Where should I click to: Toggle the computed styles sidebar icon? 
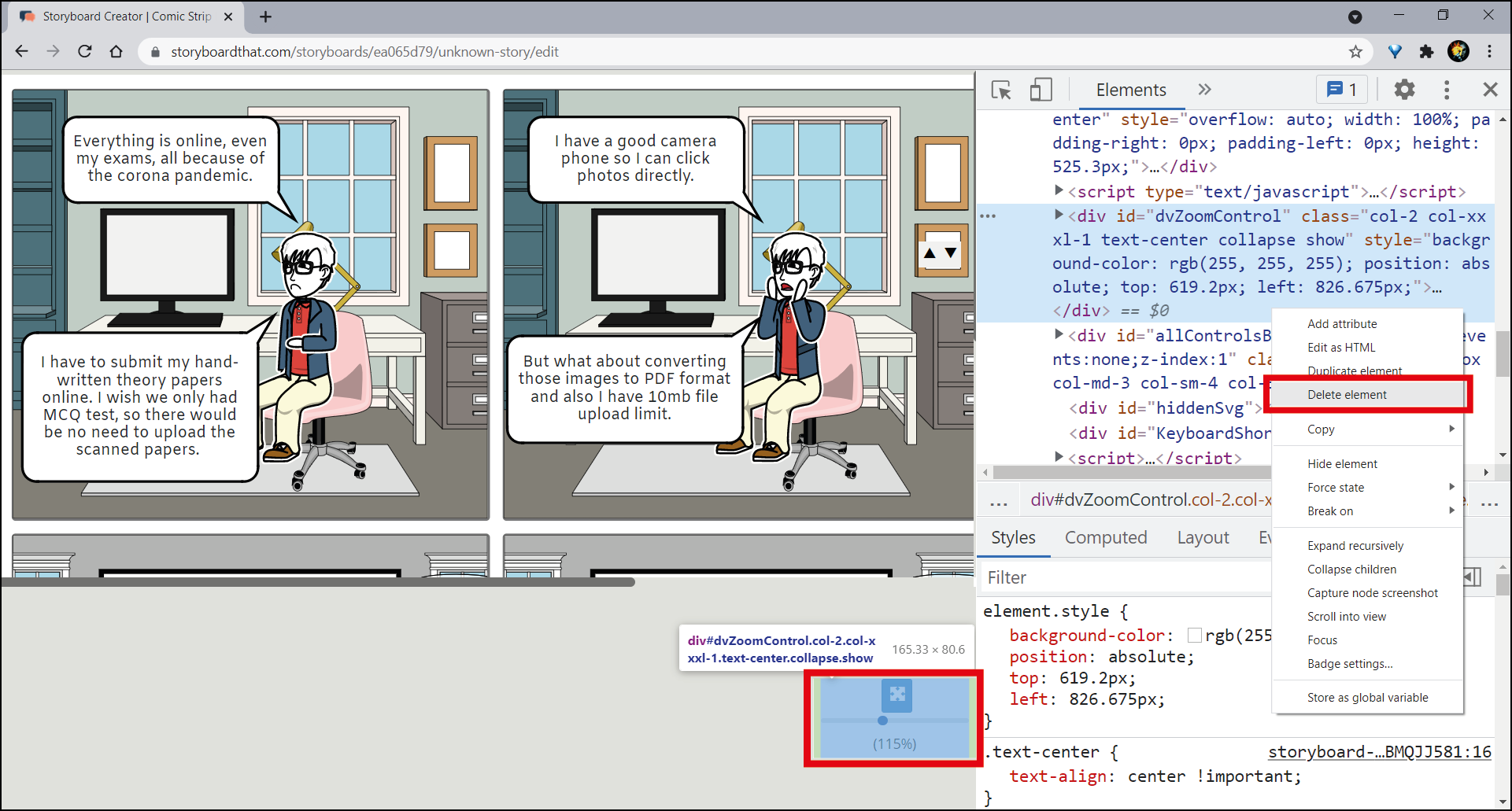point(1473,577)
